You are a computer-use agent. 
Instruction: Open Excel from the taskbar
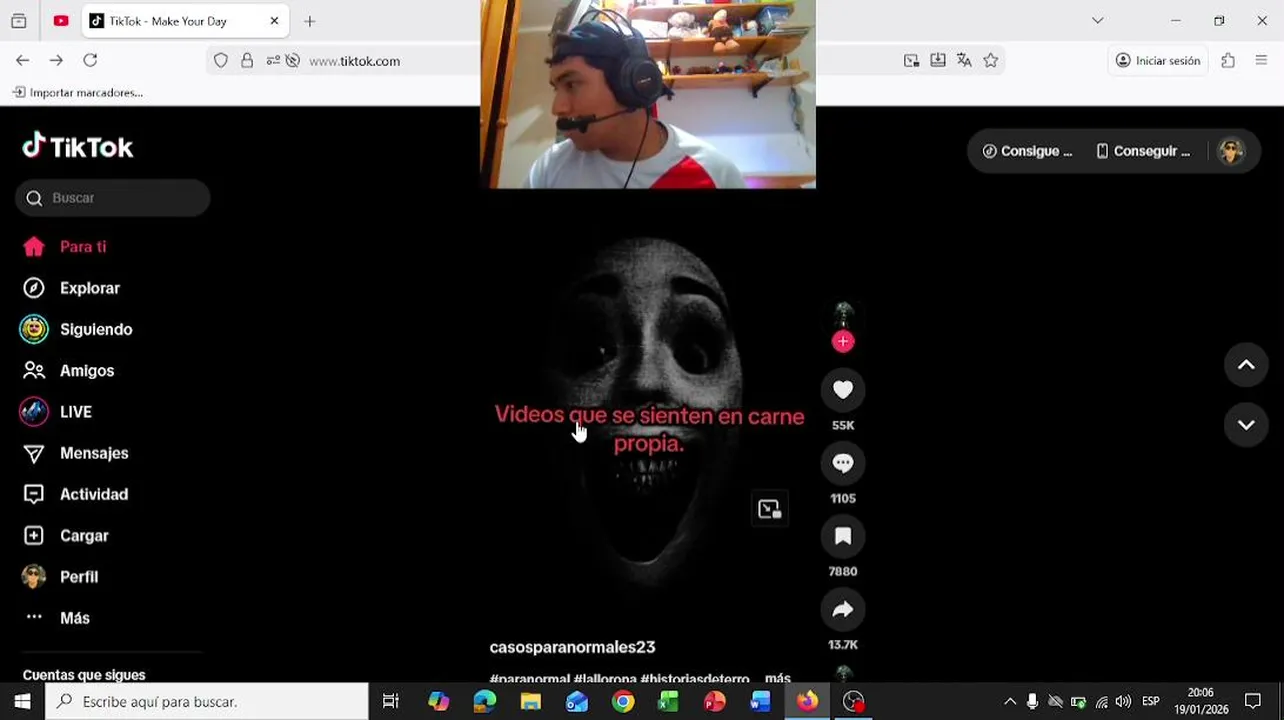pyautogui.click(x=668, y=701)
